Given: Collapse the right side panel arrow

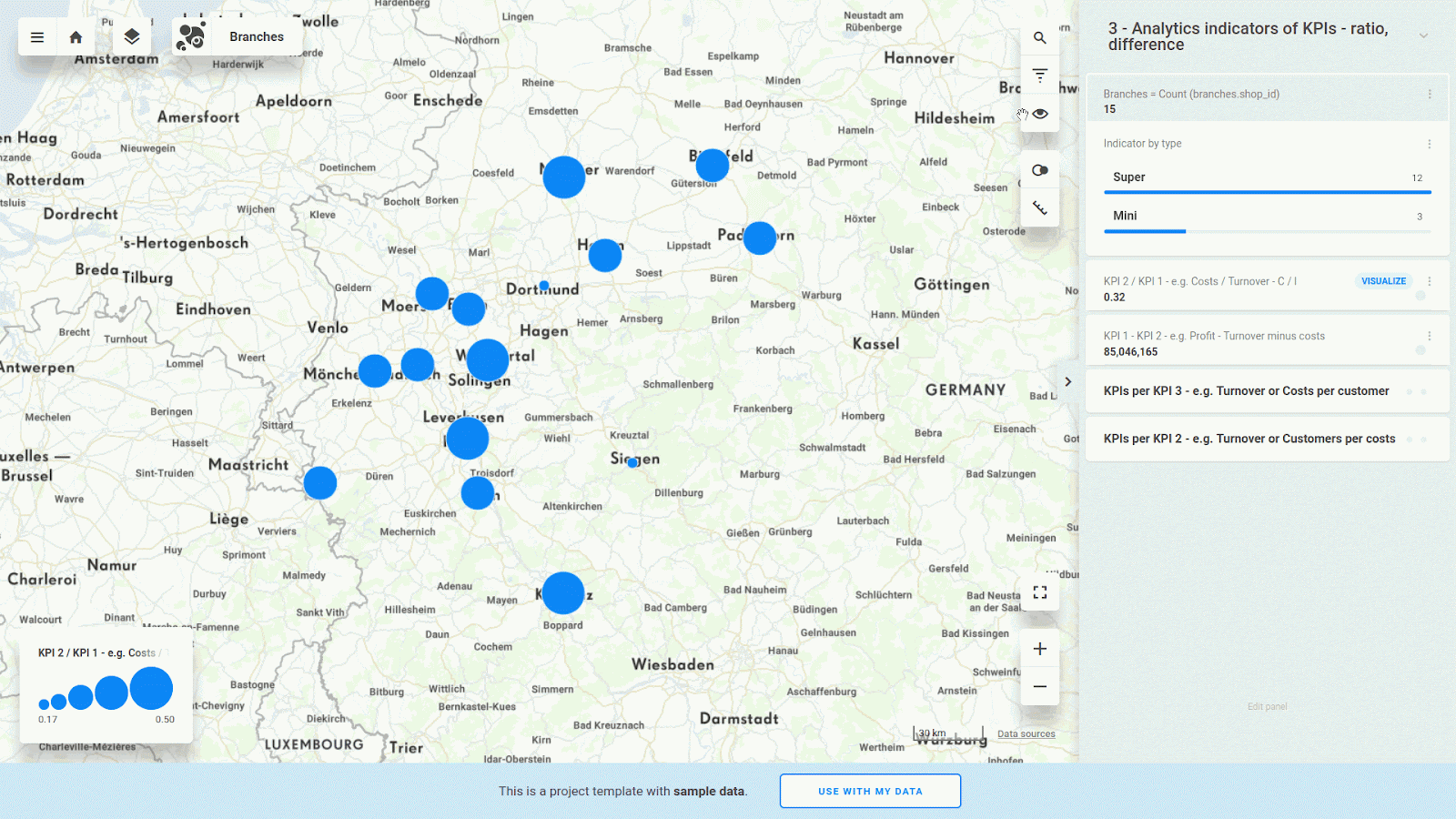Looking at the screenshot, I should point(1068,382).
